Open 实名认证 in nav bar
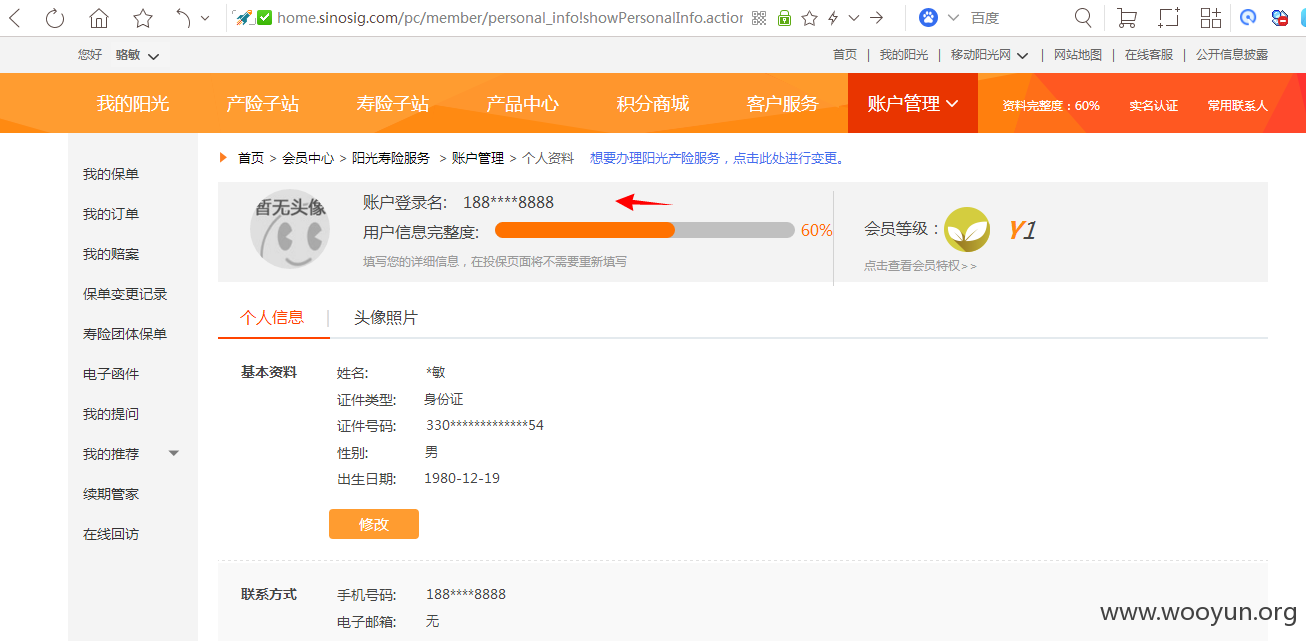Image resolution: width=1306 pixels, height=641 pixels. [1154, 105]
